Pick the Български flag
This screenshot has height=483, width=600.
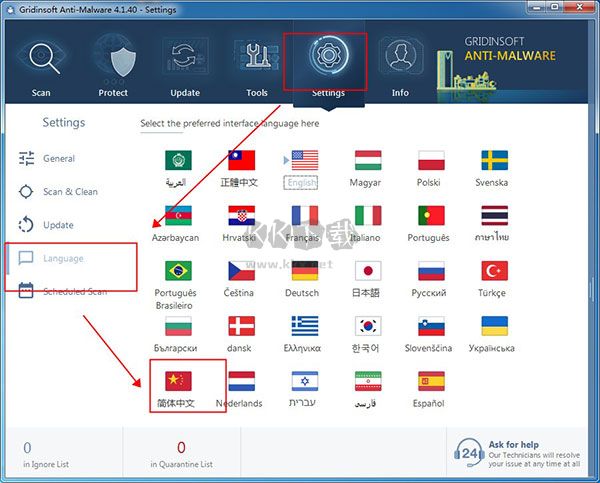point(178,326)
